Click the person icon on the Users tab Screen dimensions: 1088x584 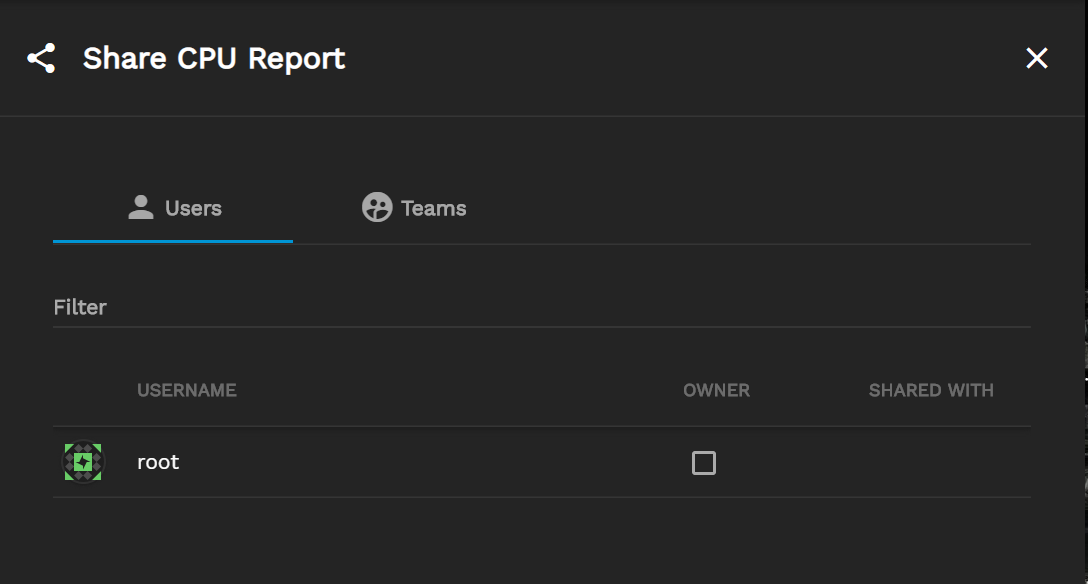coord(140,207)
